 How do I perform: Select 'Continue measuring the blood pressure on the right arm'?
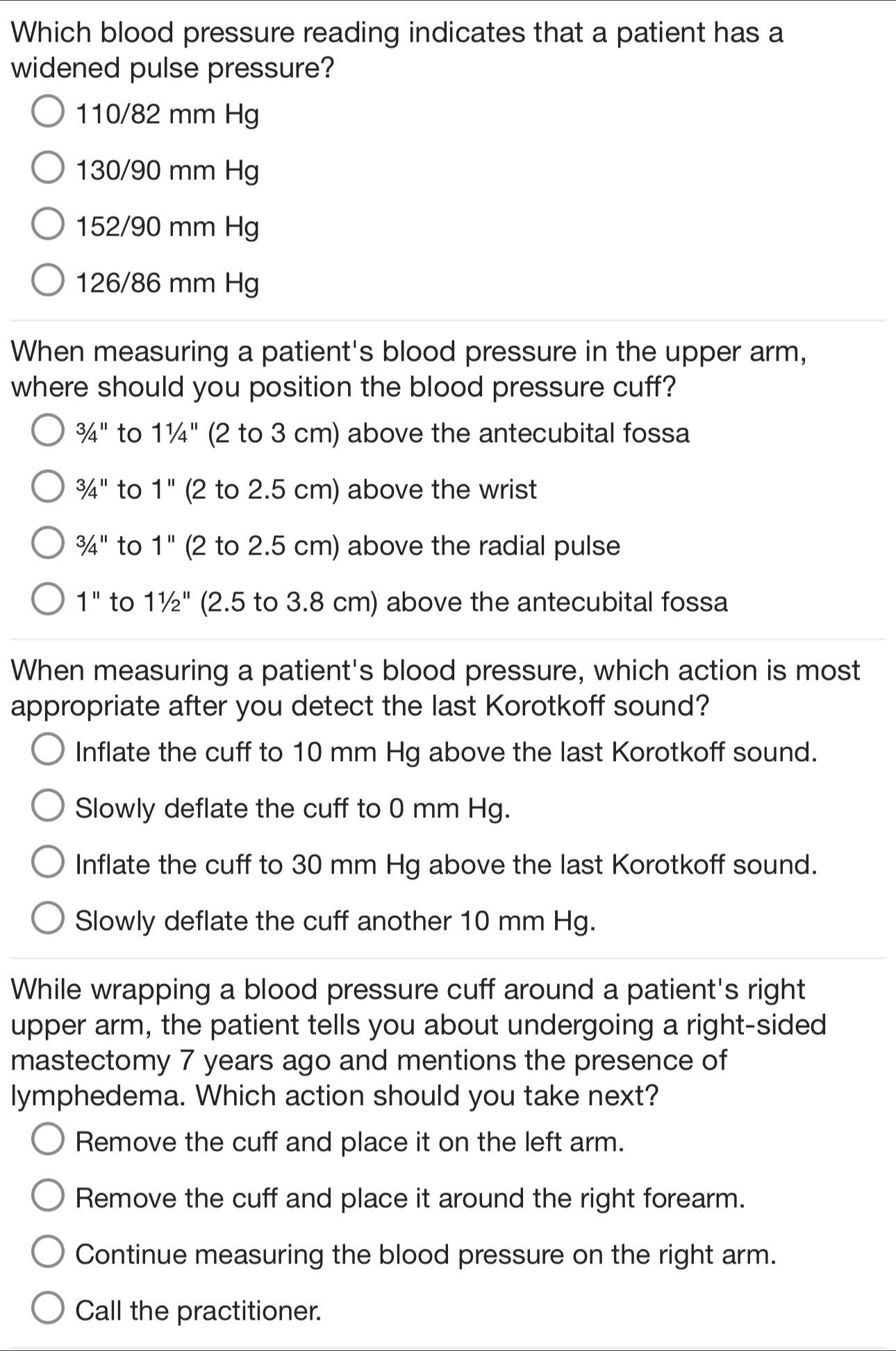(48, 1254)
